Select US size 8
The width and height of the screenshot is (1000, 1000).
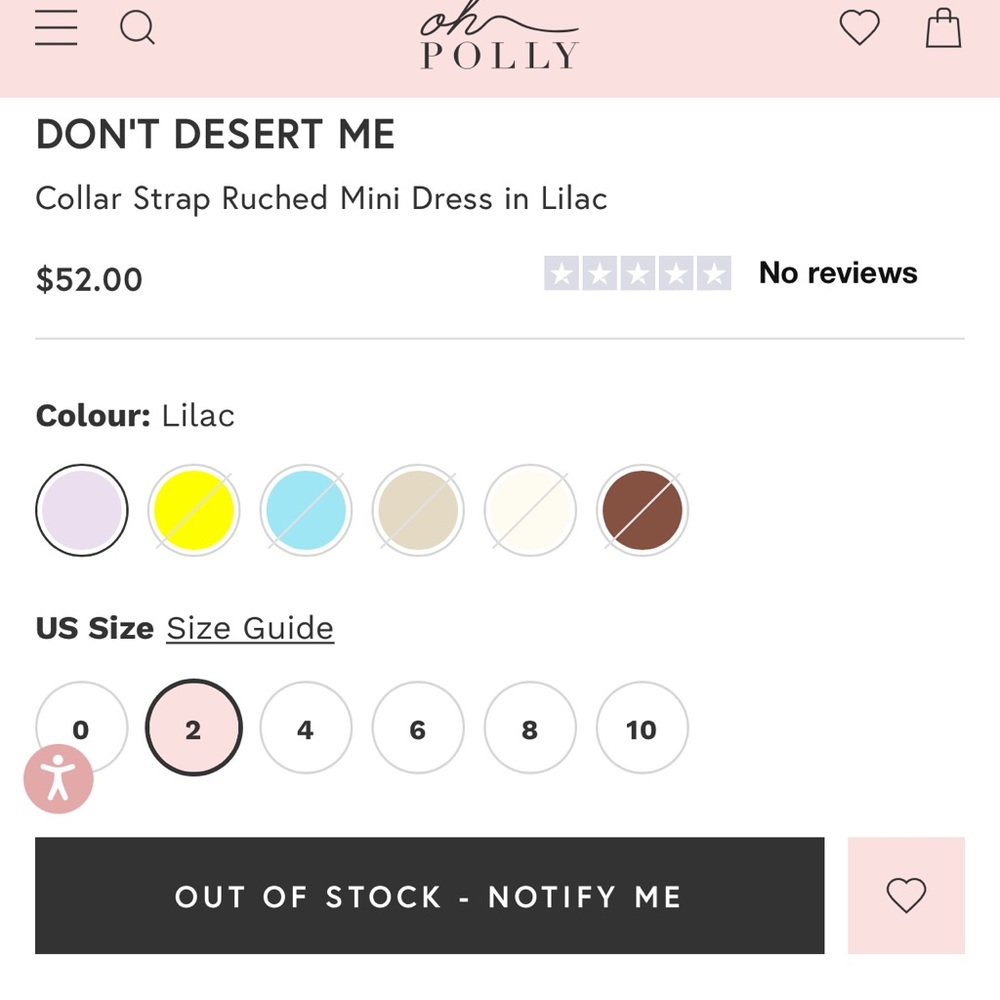(x=530, y=728)
